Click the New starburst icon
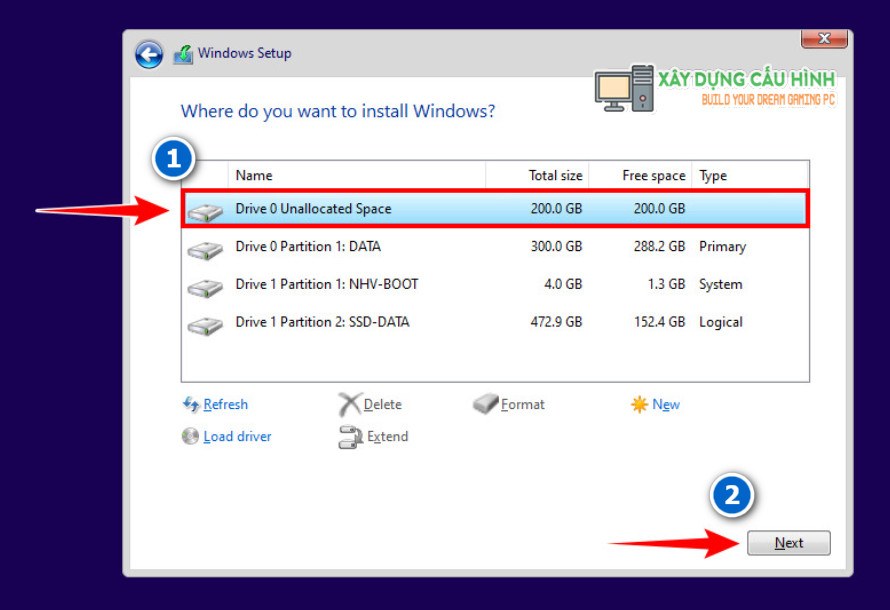890x610 pixels. tap(639, 404)
